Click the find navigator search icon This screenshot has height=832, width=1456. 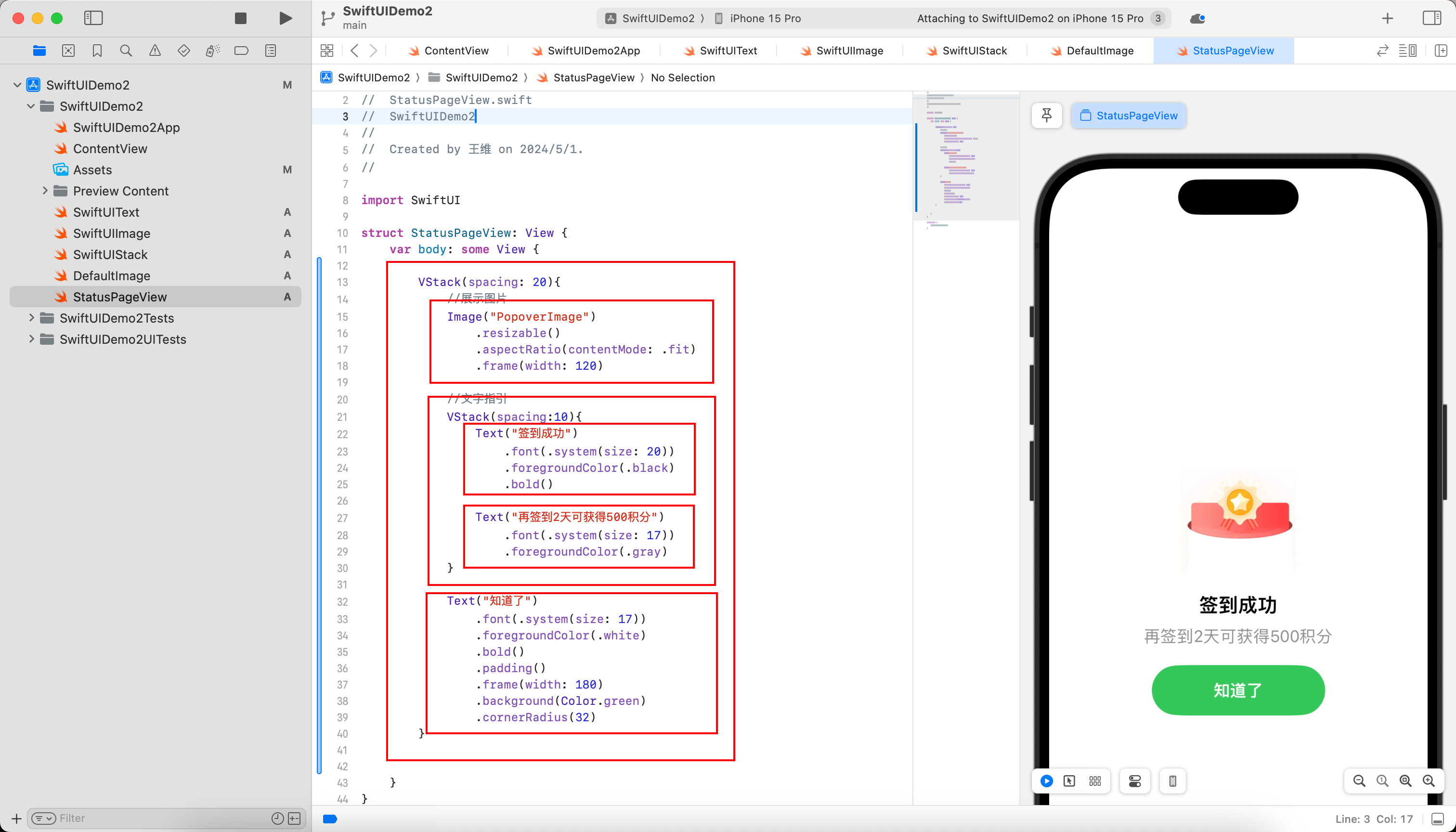click(126, 51)
